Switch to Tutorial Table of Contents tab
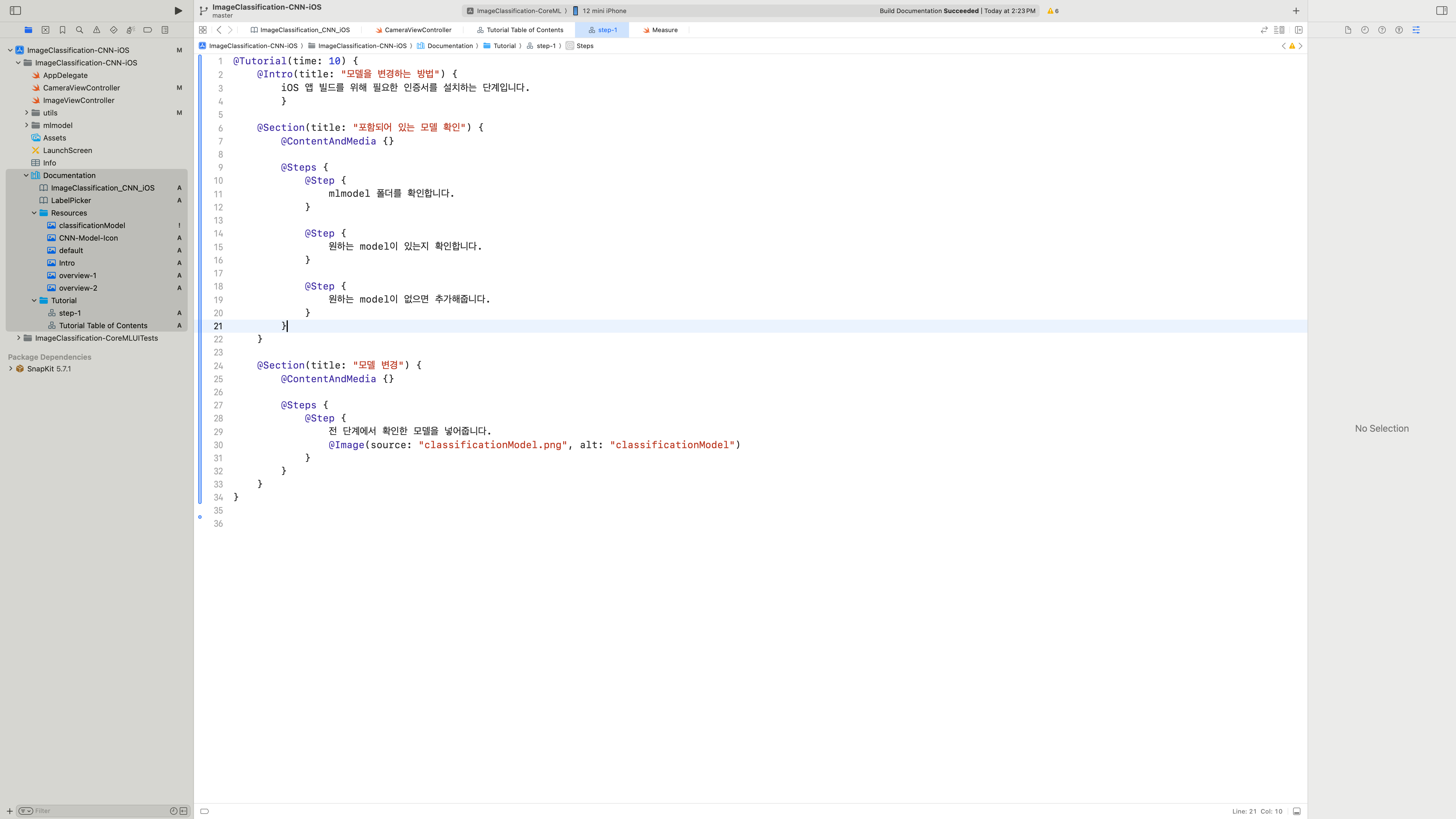1456x819 pixels. pos(520,30)
